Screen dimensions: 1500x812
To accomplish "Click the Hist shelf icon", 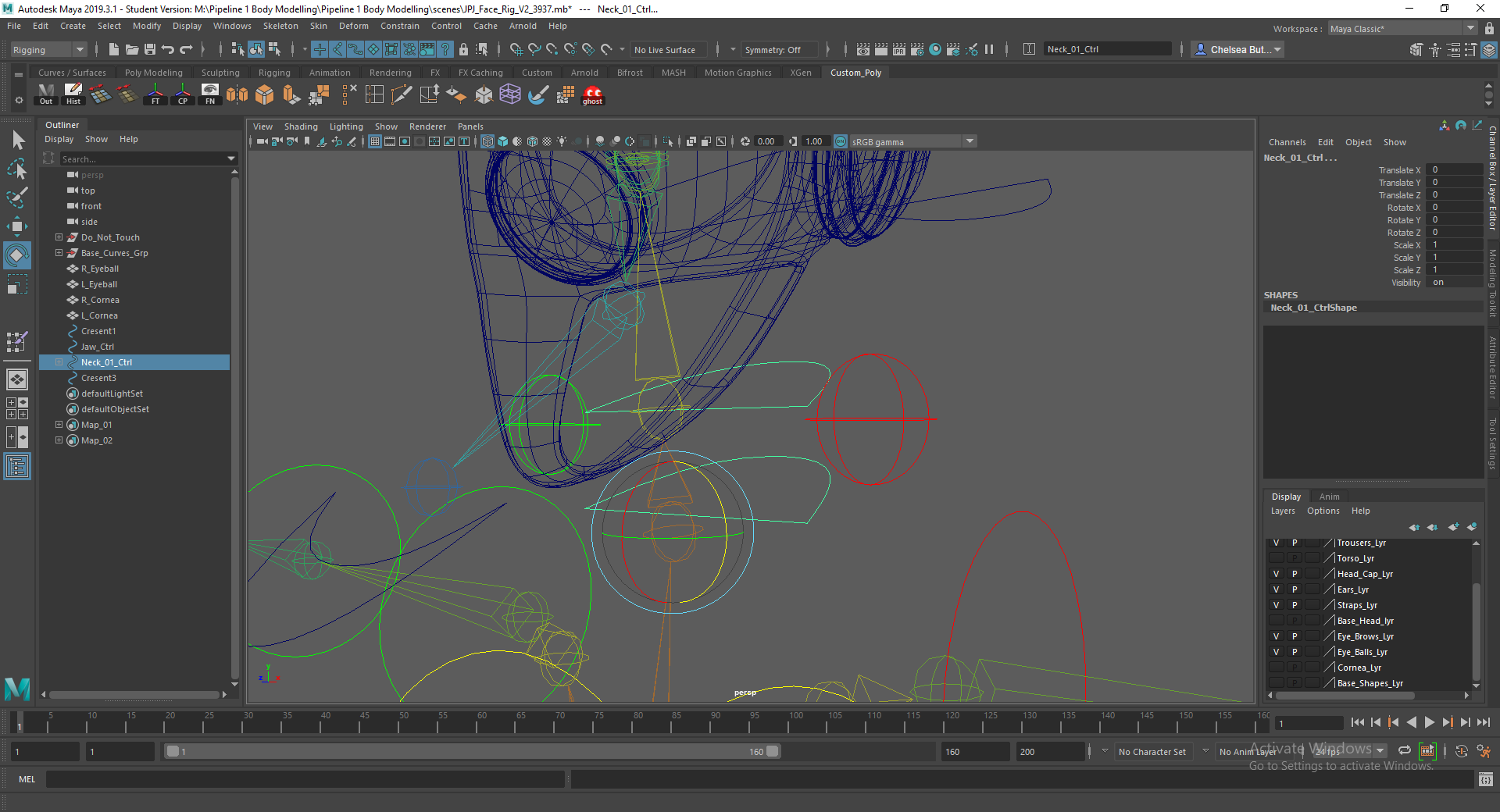I will [73, 95].
